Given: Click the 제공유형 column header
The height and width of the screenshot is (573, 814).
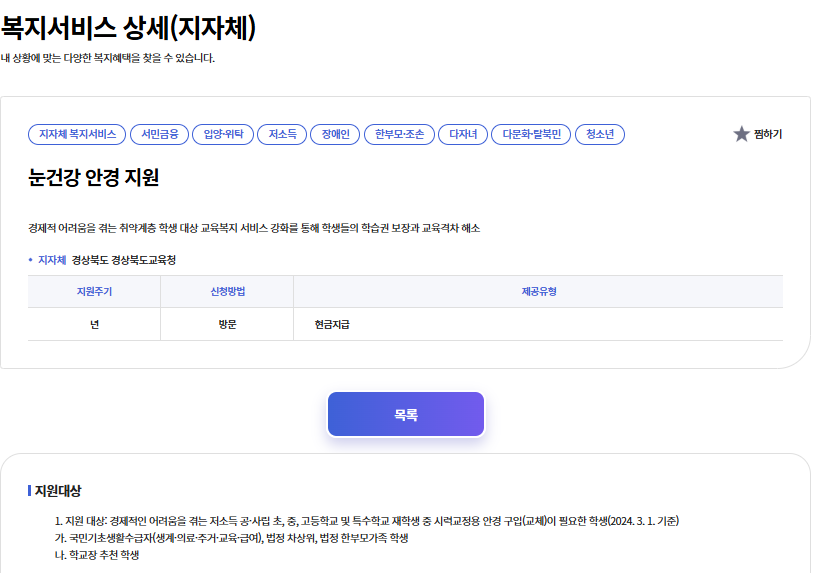Looking at the screenshot, I should (x=538, y=292).
